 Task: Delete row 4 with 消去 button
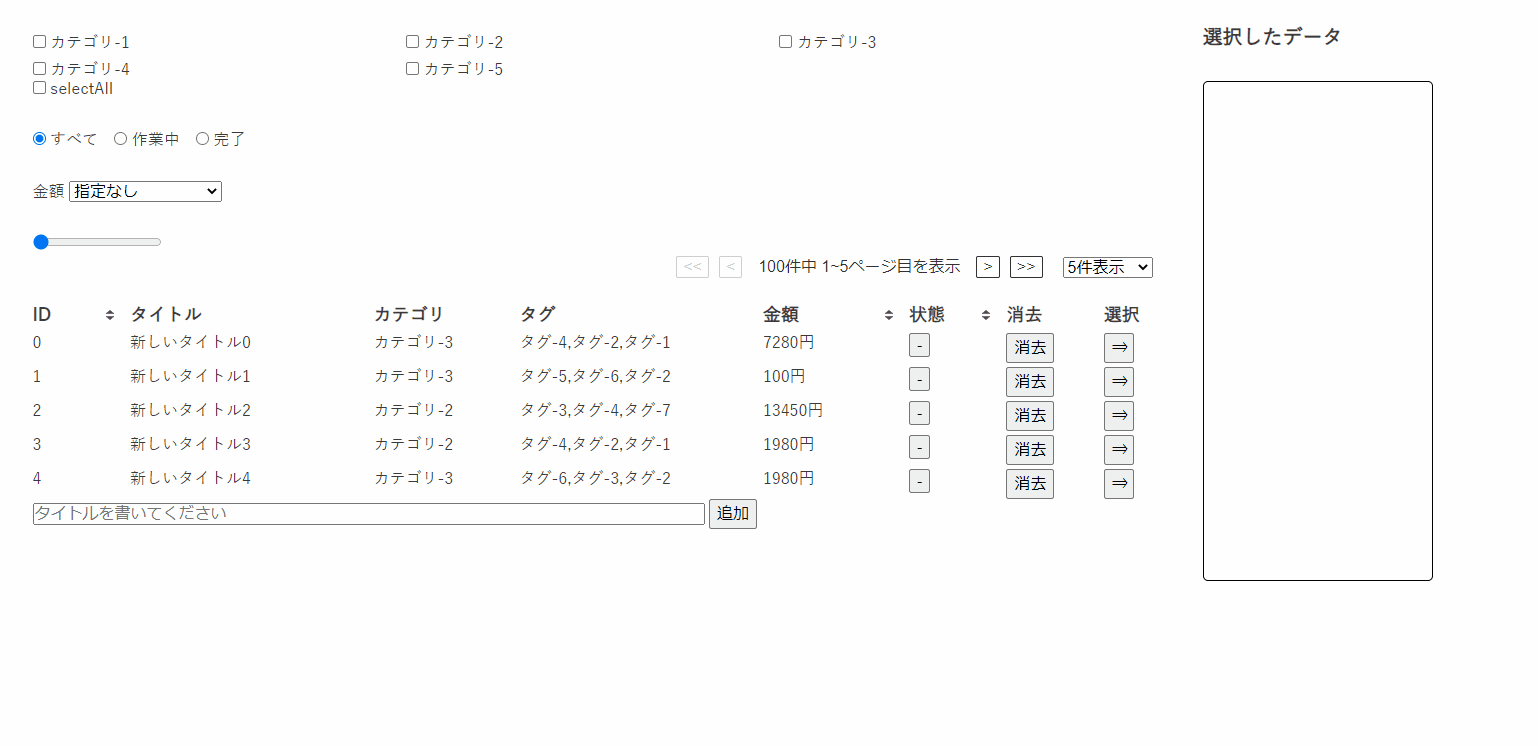click(1030, 484)
